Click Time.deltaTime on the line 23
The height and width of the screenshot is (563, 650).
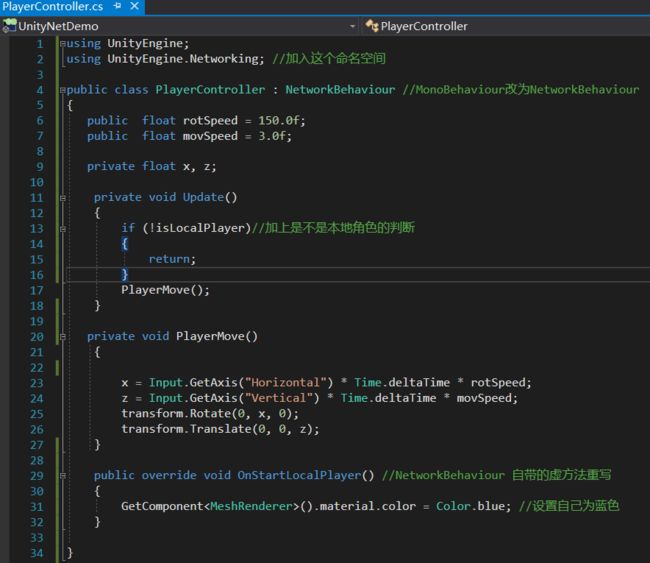click(x=402, y=382)
